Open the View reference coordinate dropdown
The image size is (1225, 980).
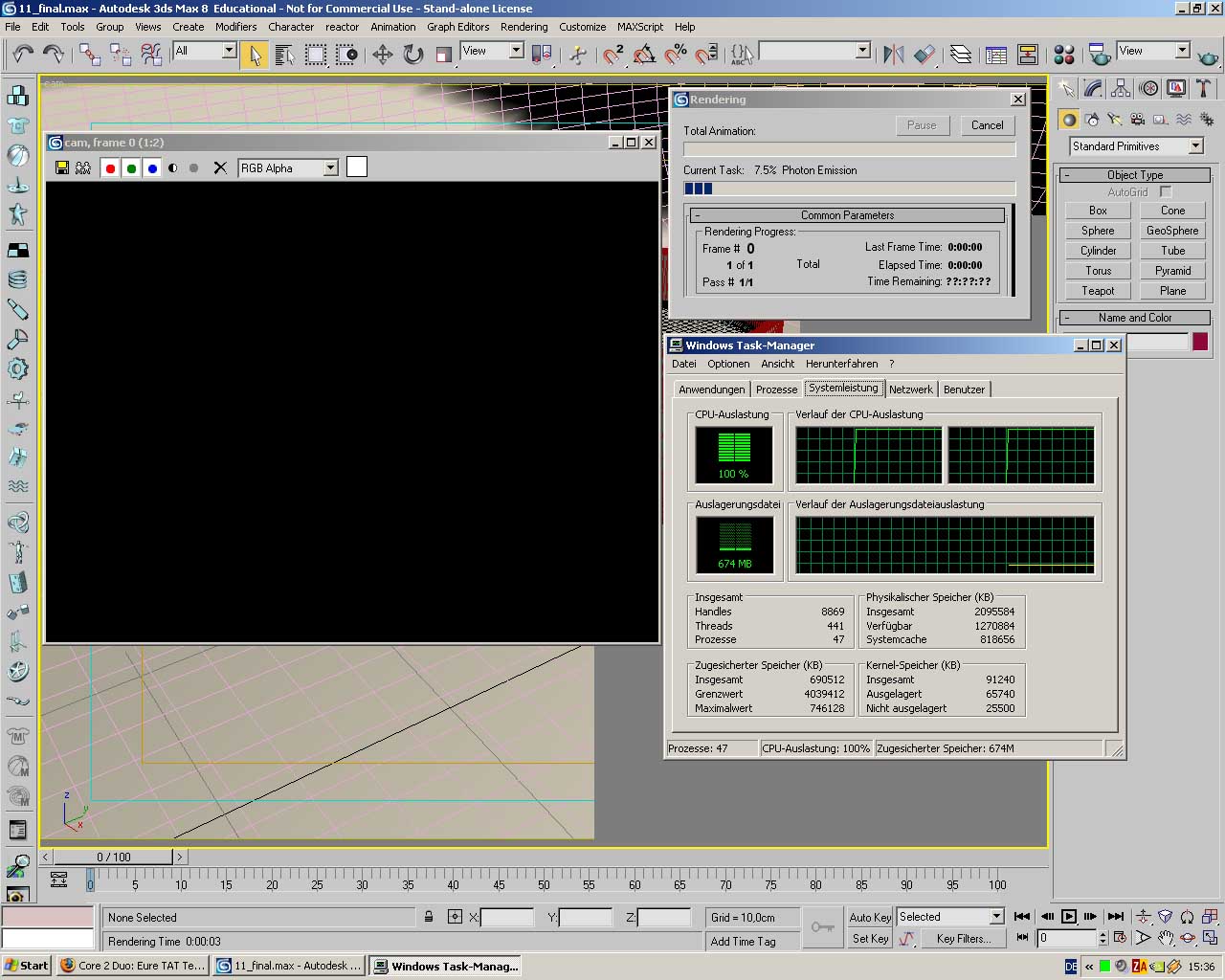click(516, 51)
